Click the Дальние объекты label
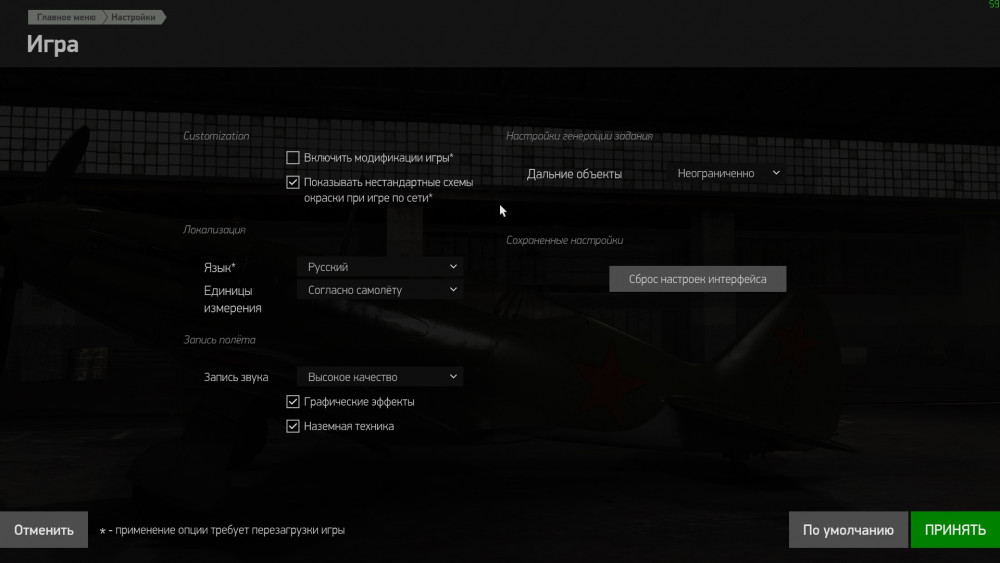 tap(574, 174)
